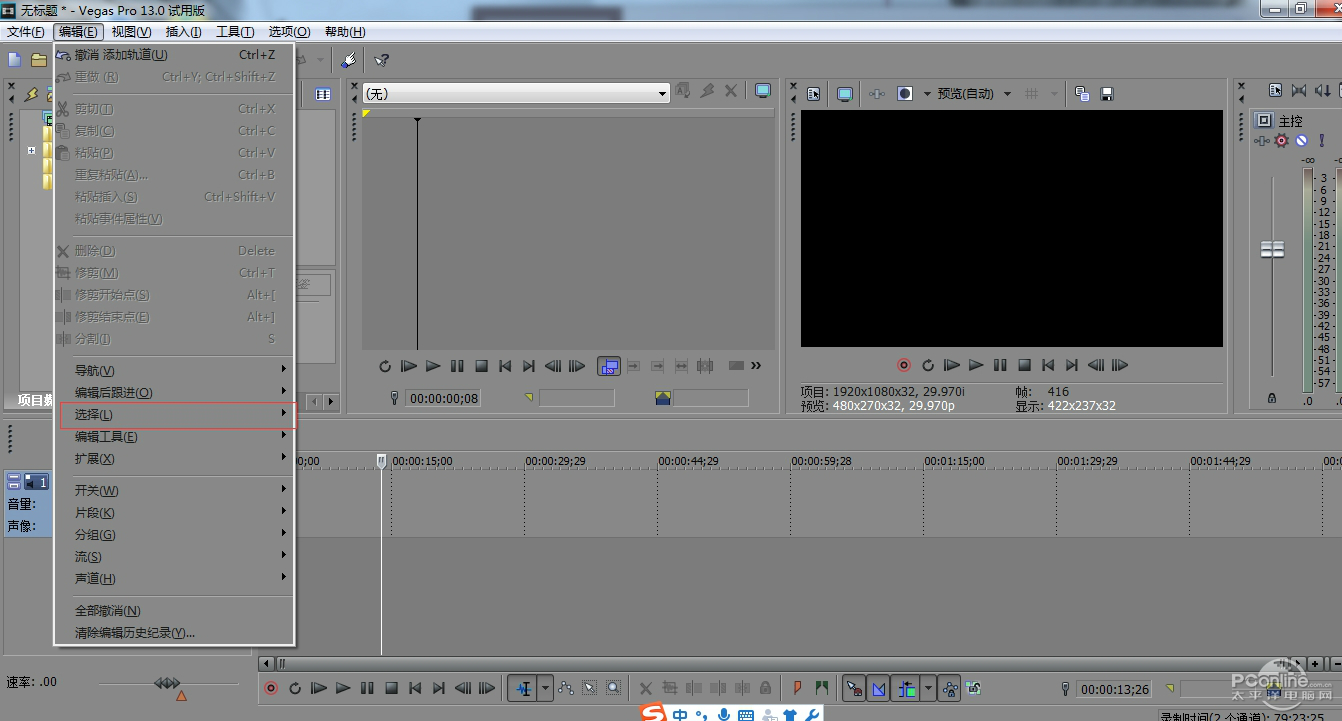Open the New project icon in main toolbar
The image size is (1342, 721).
click(15, 60)
